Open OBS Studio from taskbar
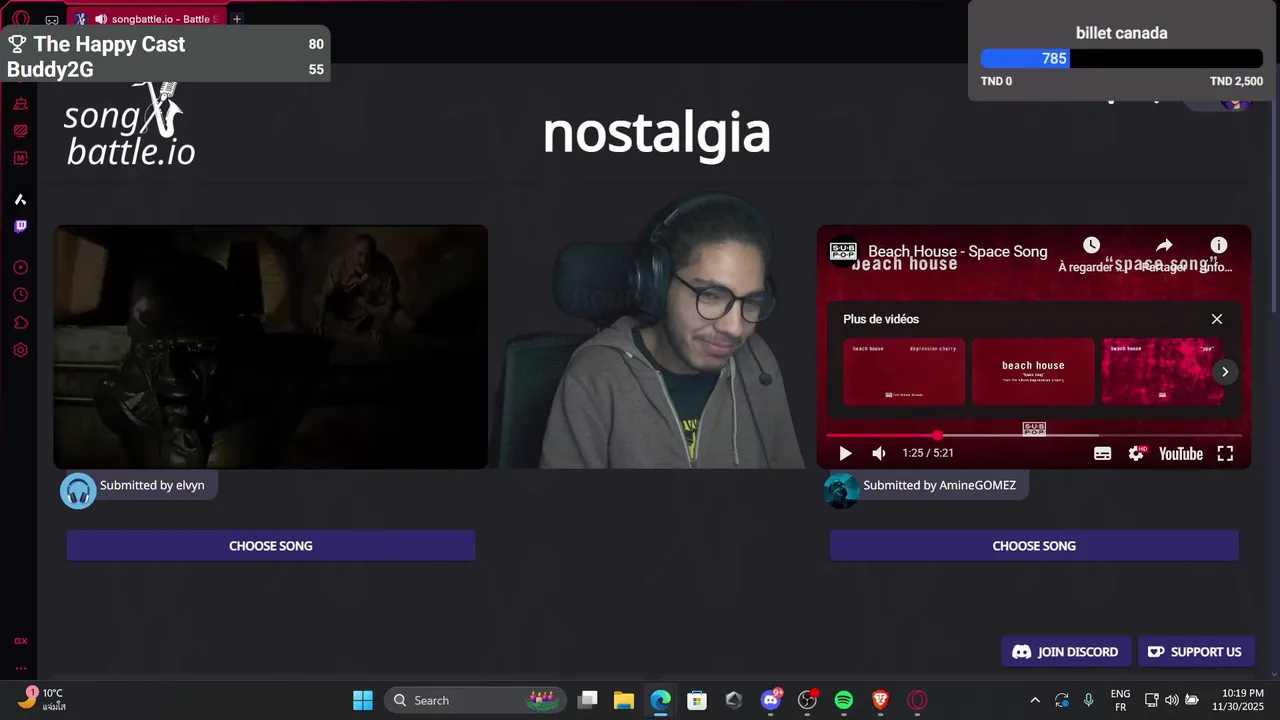Image resolution: width=1280 pixels, height=720 pixels. point(807,700)
